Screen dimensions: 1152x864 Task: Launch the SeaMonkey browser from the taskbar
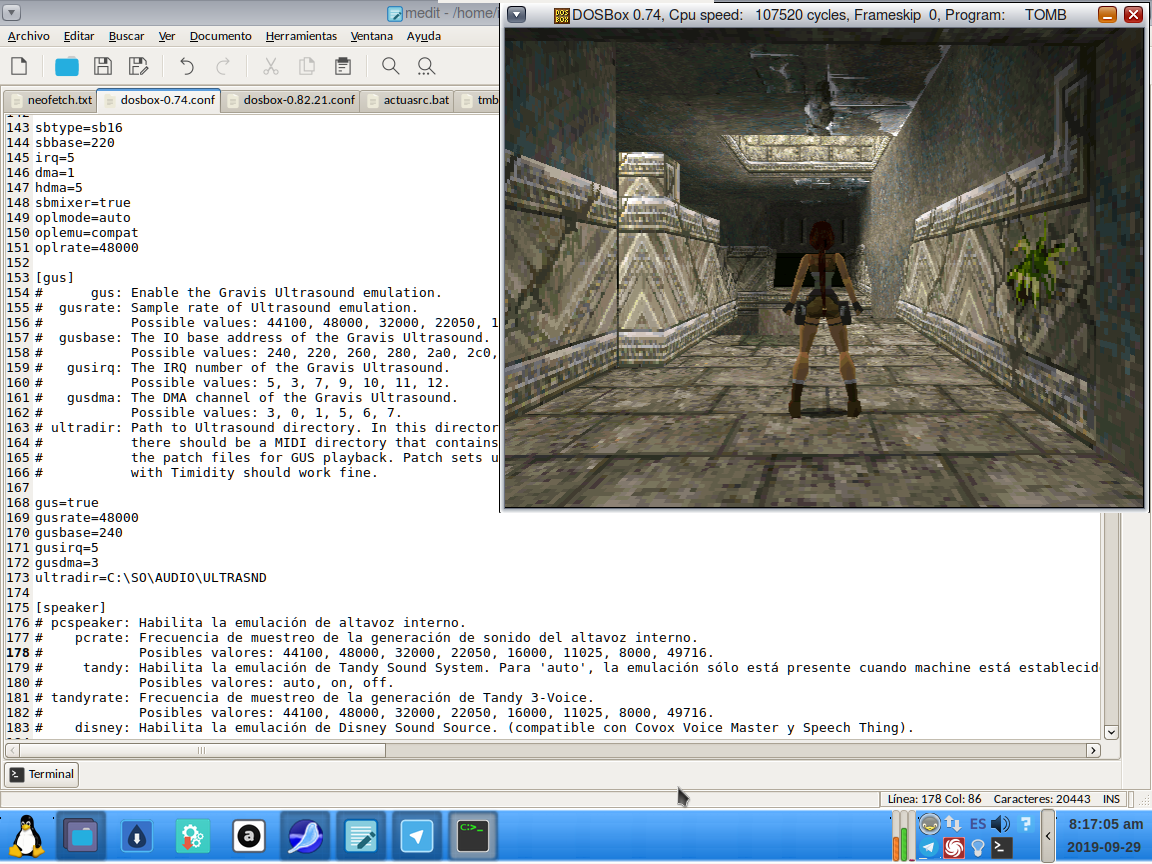[x=305, y=836]
